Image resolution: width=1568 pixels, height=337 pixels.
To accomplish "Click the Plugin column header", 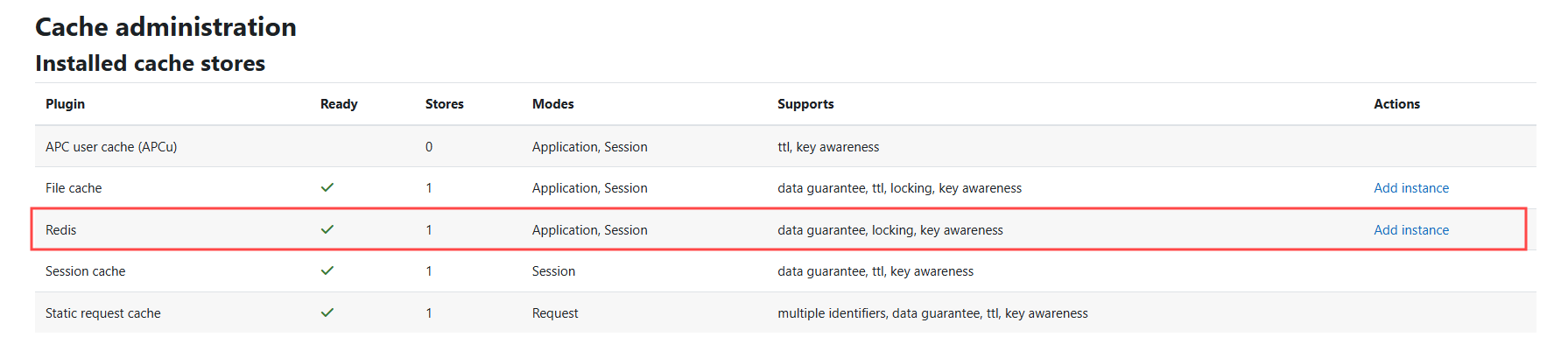I will pos(65,104).
